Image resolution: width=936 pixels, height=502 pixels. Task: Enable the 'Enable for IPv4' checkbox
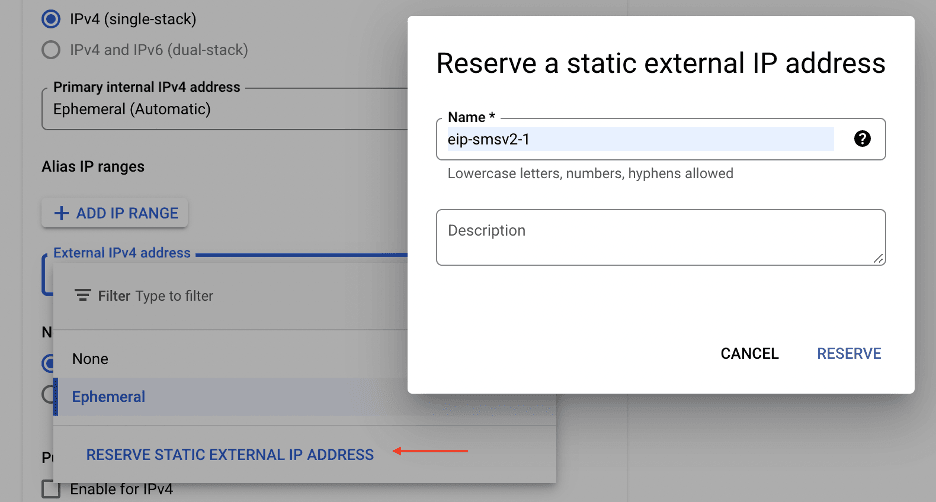[50, 489]
